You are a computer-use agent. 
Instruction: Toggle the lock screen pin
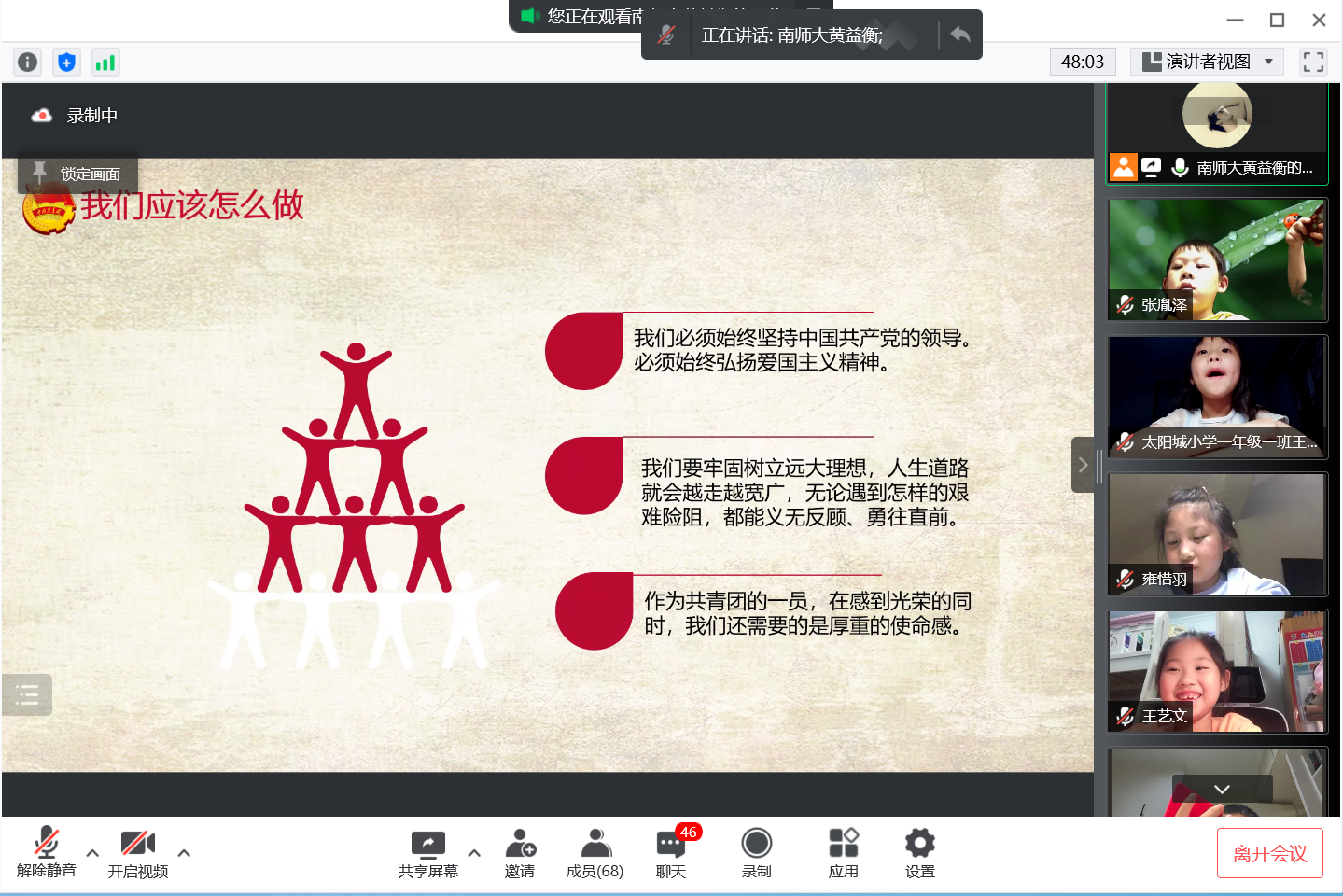click(x=77, y=174)
